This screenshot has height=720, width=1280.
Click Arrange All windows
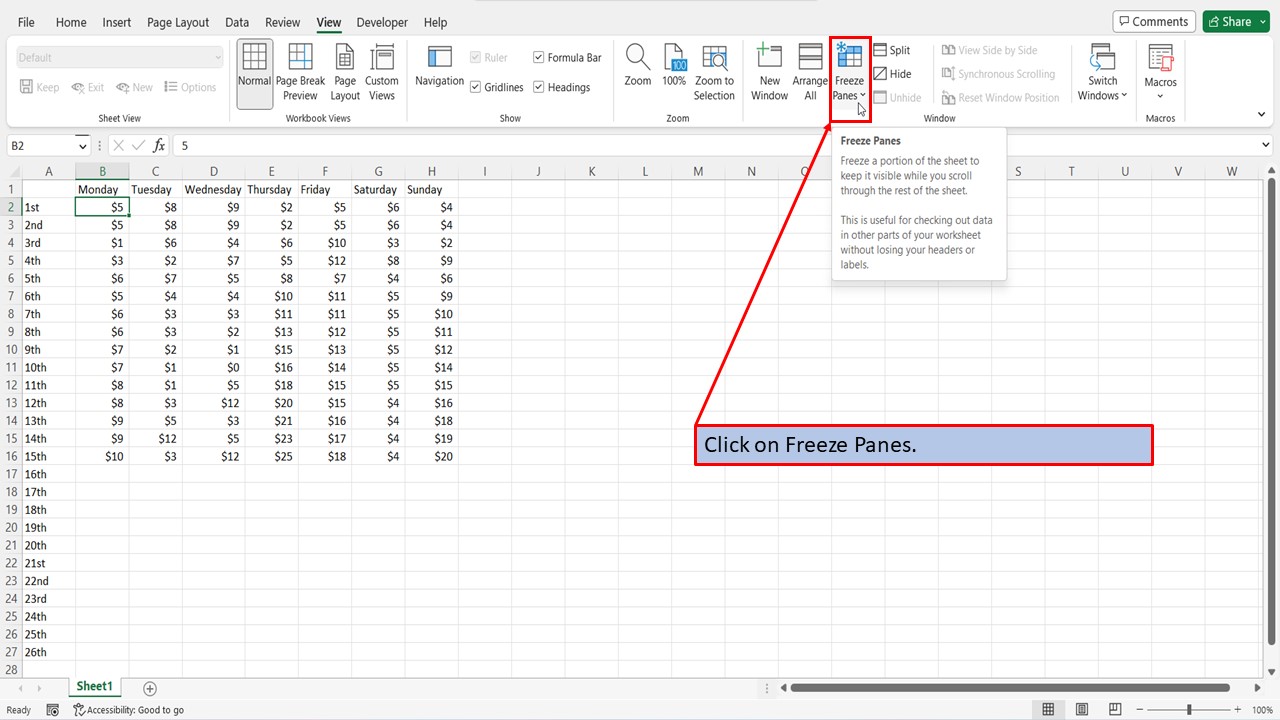pyautogui.click(x=810, y=70)
